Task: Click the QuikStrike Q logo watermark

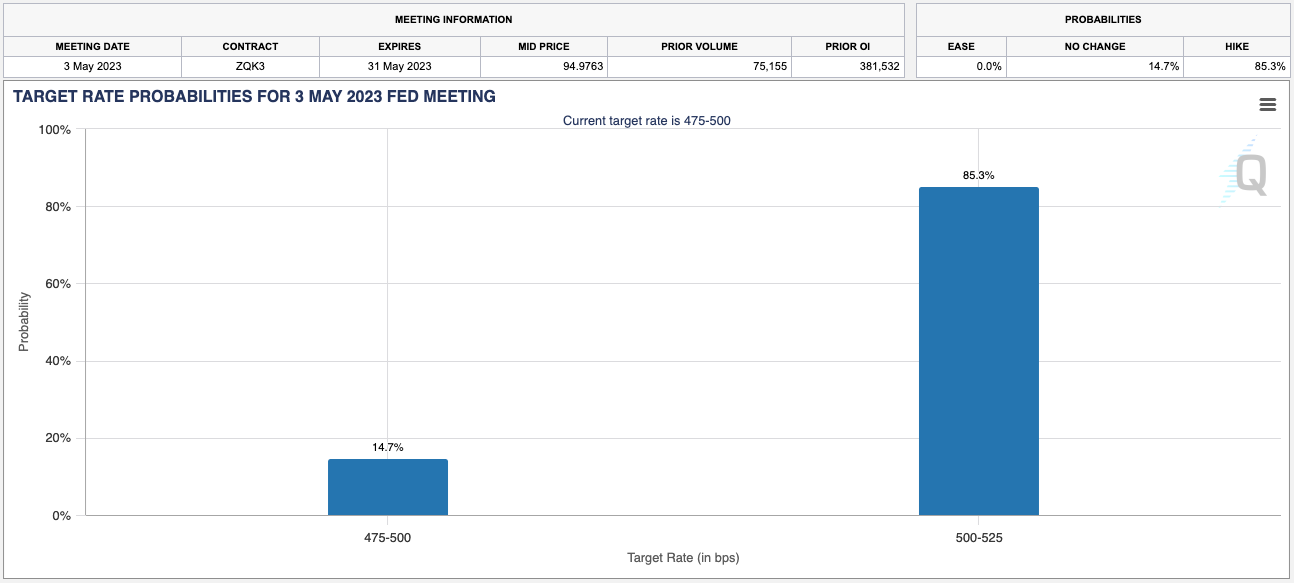Action: (1249, 173)
